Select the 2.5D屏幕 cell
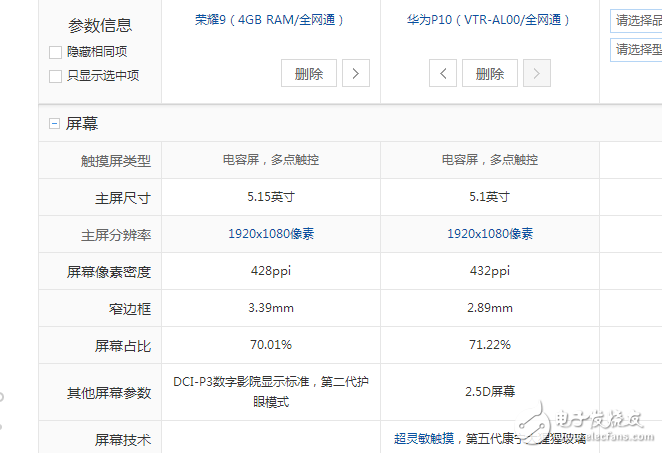Image resolution: width=662 pixels, height=453 pixels. [490, 392]
